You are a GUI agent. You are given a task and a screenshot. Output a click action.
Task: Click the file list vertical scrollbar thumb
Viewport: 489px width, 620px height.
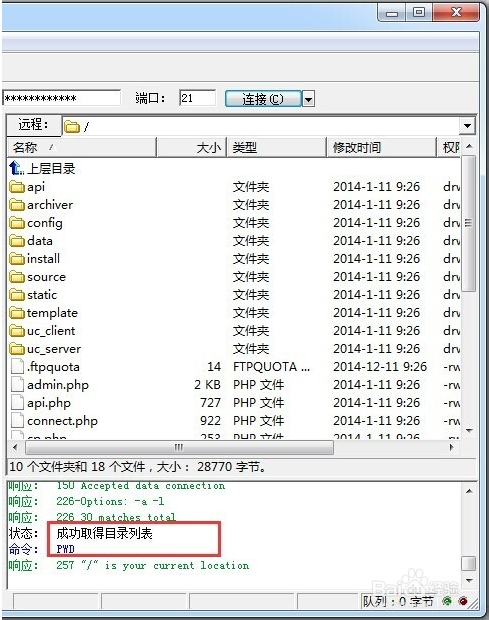[x=469, y=223]
